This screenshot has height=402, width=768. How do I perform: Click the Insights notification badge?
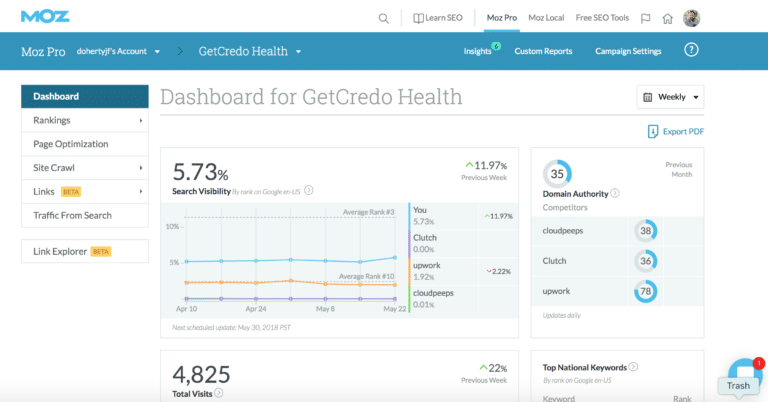click(x=496, y=46)
